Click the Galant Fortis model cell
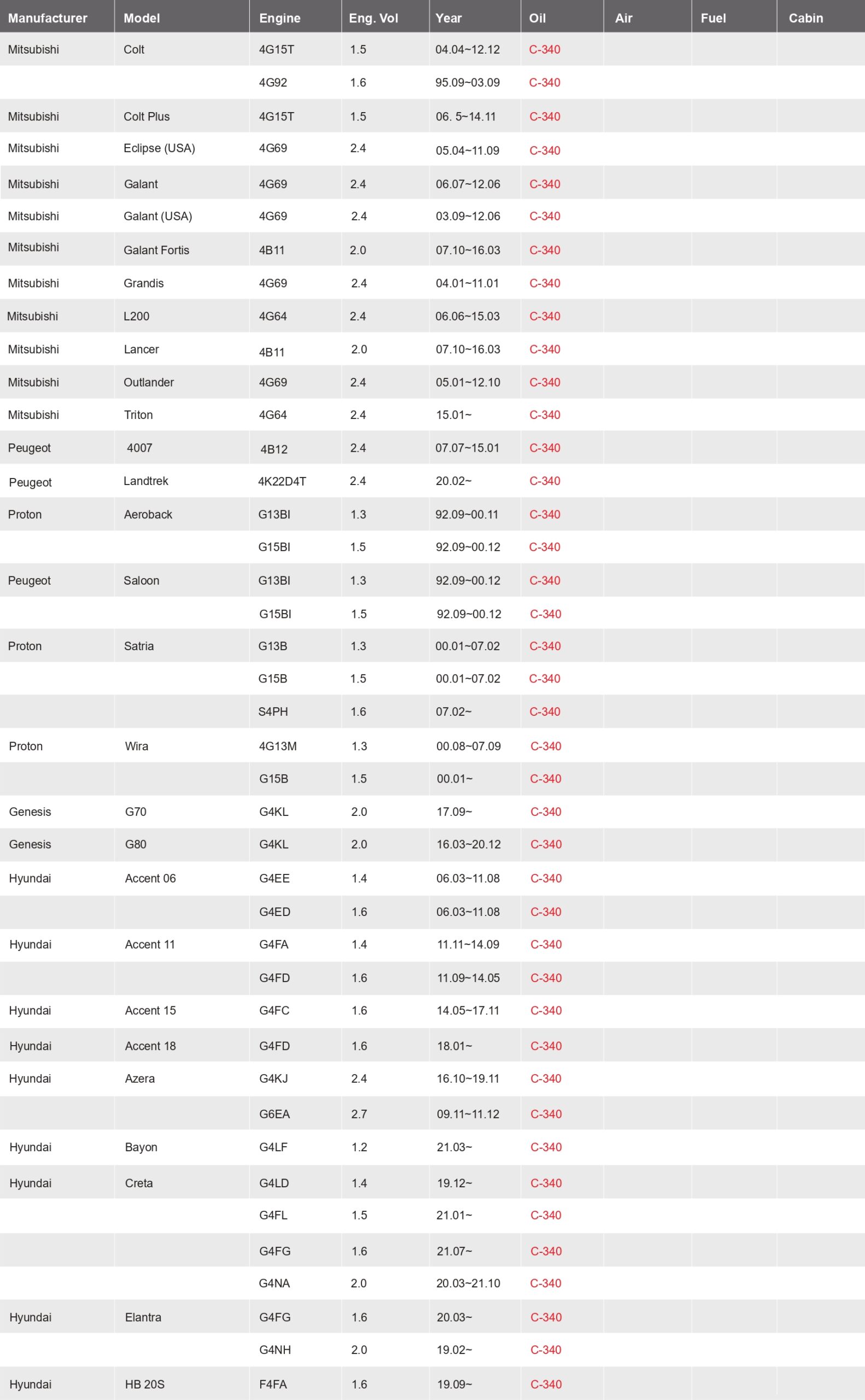This screenshot has width=865, height=1400. (x=156, y=250)
